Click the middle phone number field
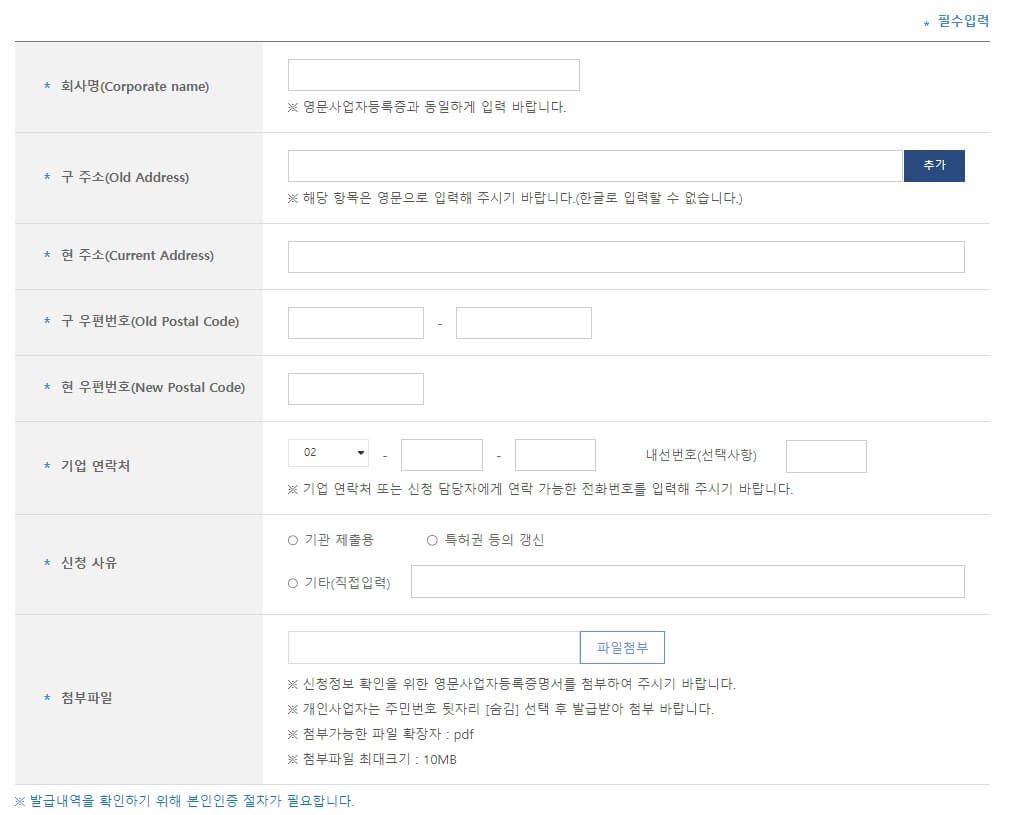 pyautogui.click(x=442, y=453)
